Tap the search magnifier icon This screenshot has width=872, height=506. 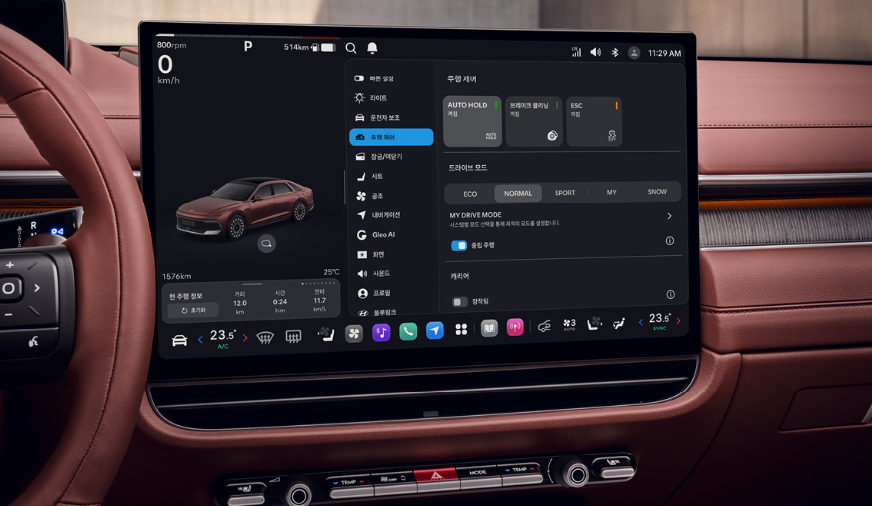coord(350,48)
